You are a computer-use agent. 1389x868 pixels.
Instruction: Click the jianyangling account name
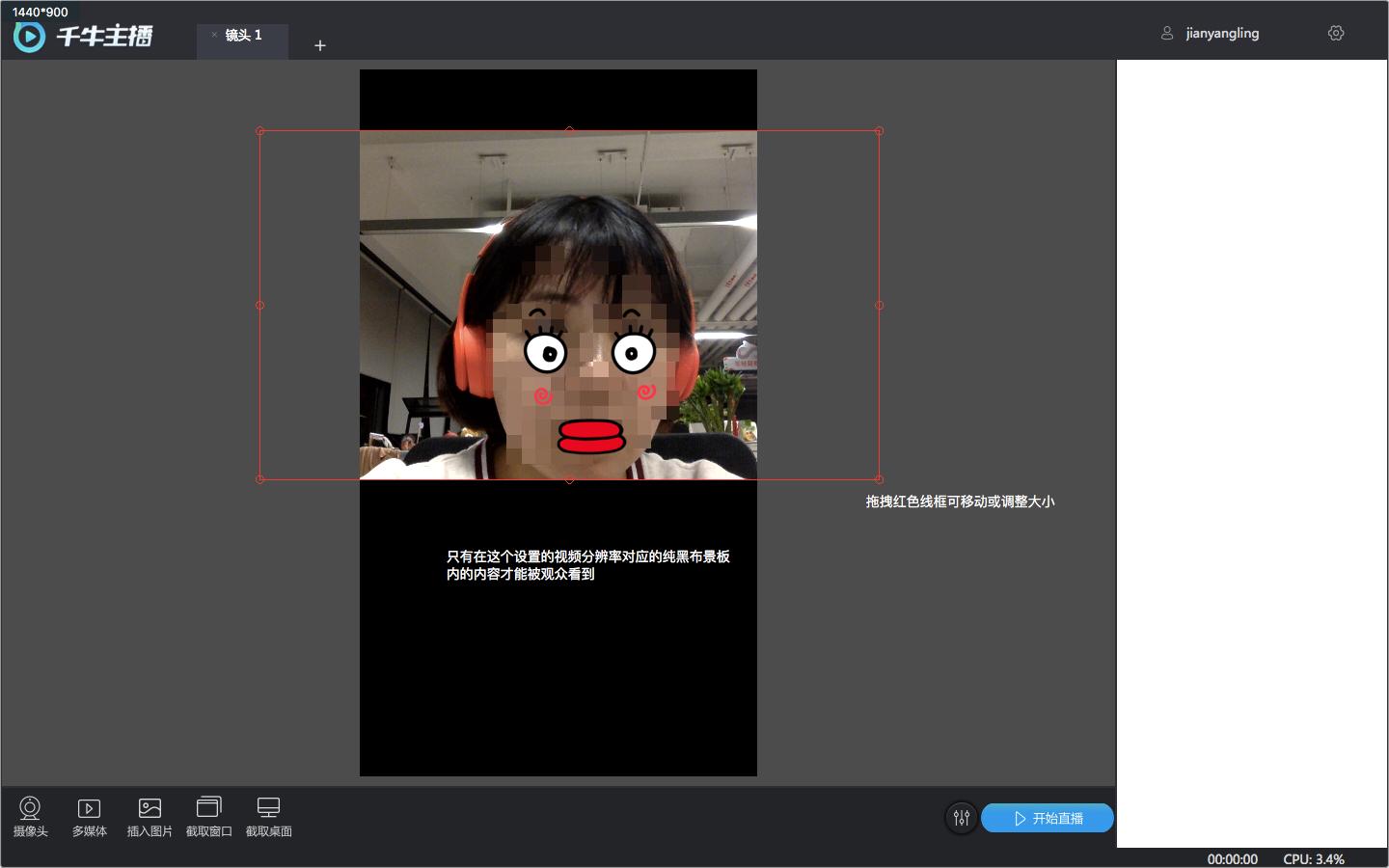[1222, 32]
